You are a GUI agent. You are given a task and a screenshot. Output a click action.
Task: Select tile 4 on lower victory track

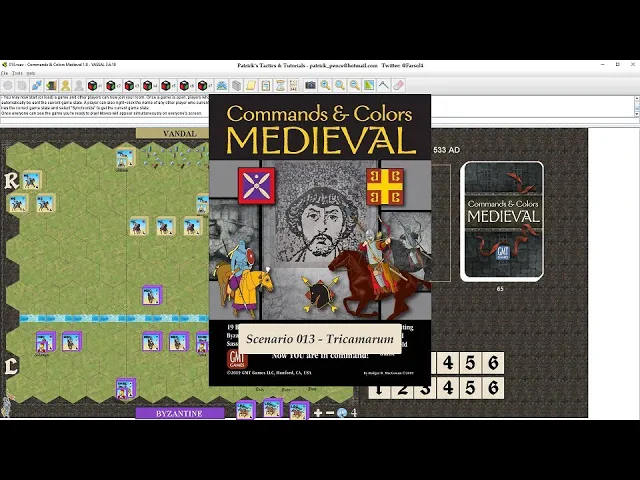coord(448,388)
